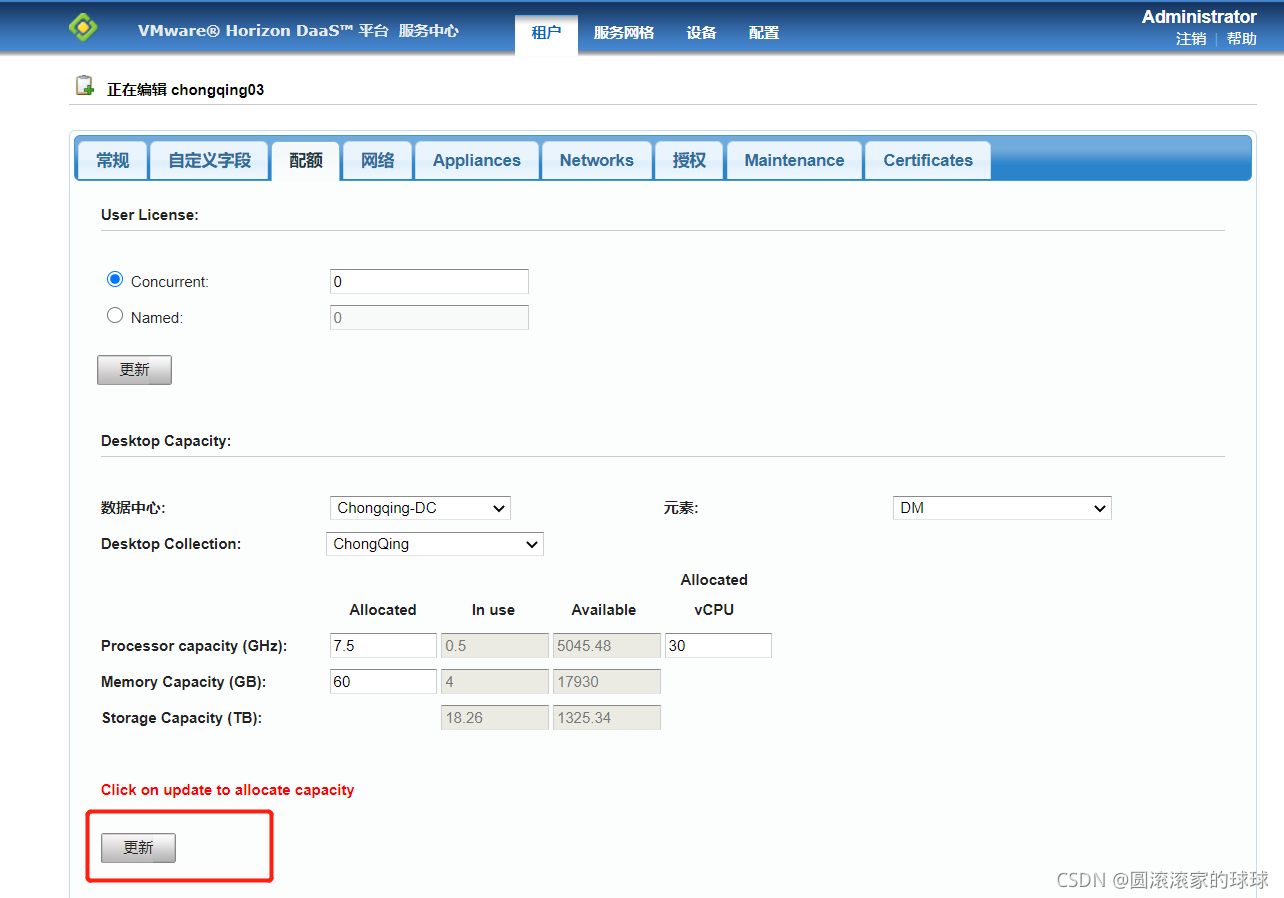1284x898 pixels.
Task: Open the Appliances tab
Action: coord(477,160)
